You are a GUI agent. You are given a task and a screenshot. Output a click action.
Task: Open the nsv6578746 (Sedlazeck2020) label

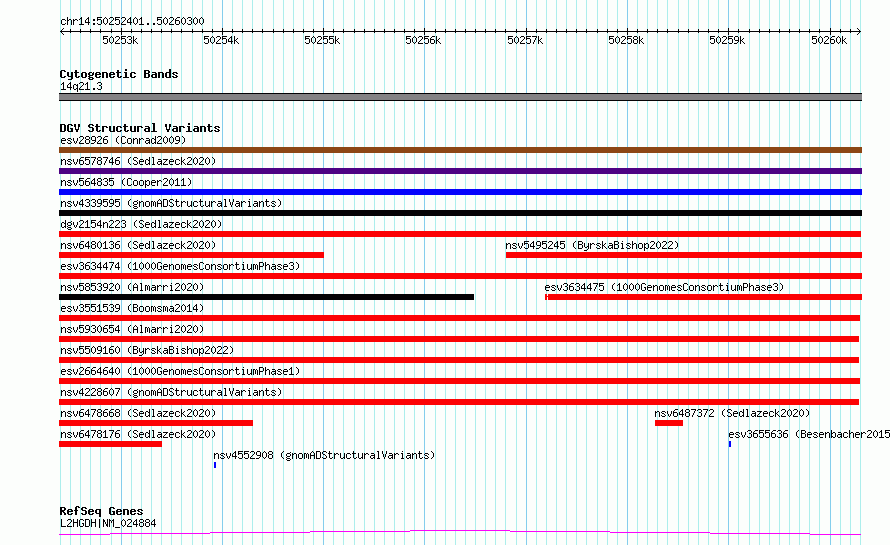coord(138,161)
